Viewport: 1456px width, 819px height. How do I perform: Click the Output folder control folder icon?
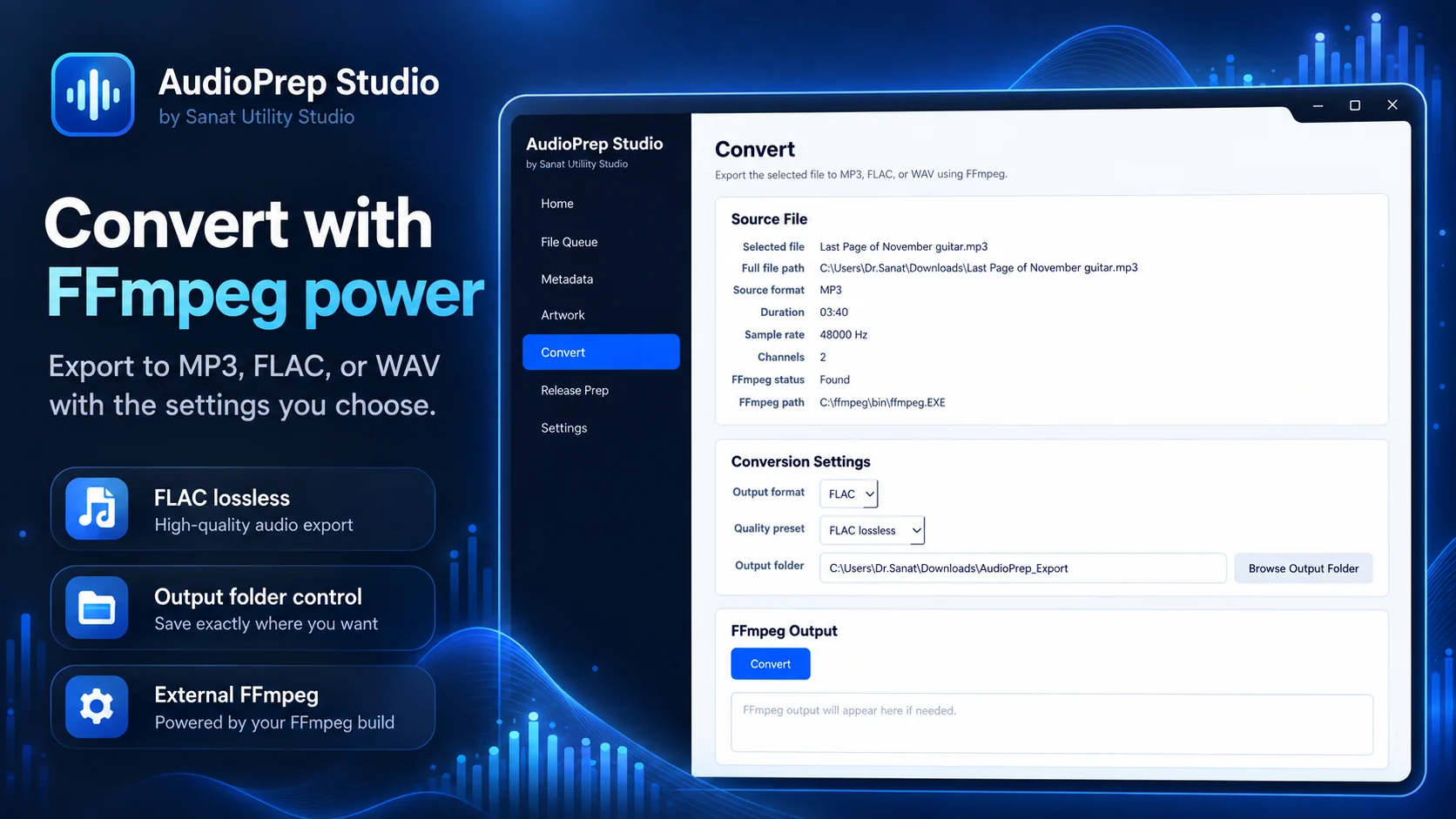pyautogui.click(x=97, y=608)
